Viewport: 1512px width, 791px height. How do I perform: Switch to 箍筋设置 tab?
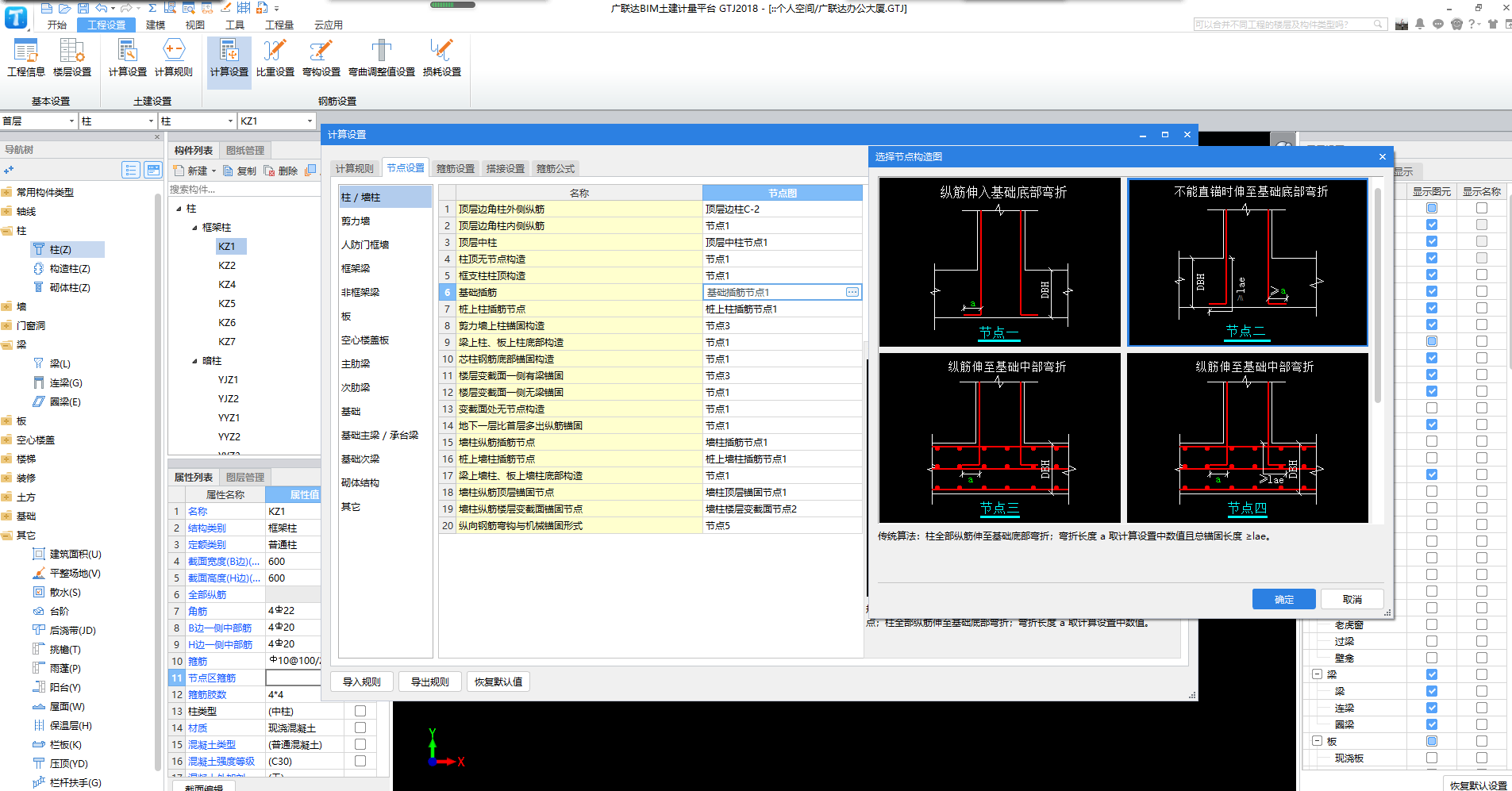pos(456,168)
